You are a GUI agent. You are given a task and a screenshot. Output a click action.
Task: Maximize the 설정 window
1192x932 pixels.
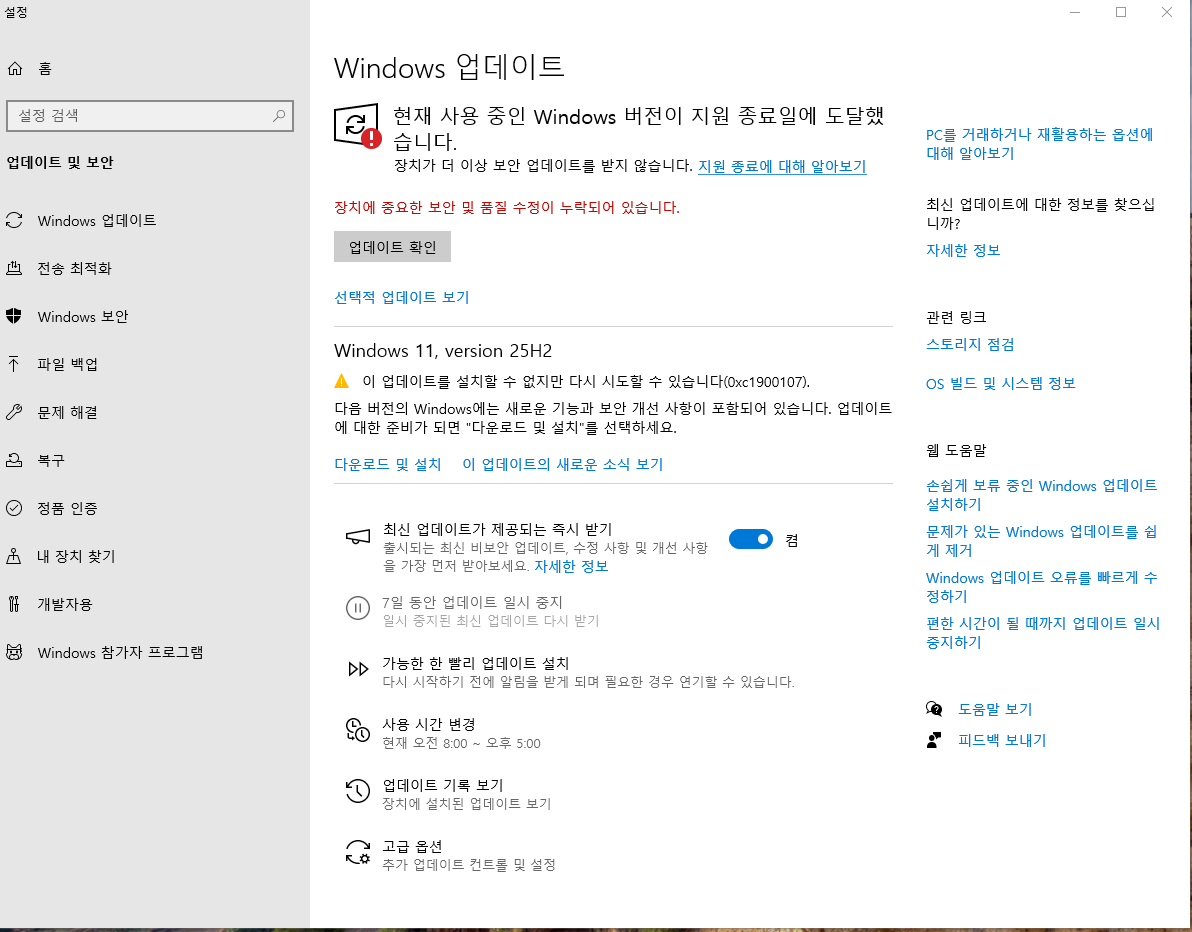pos(1121,12)
